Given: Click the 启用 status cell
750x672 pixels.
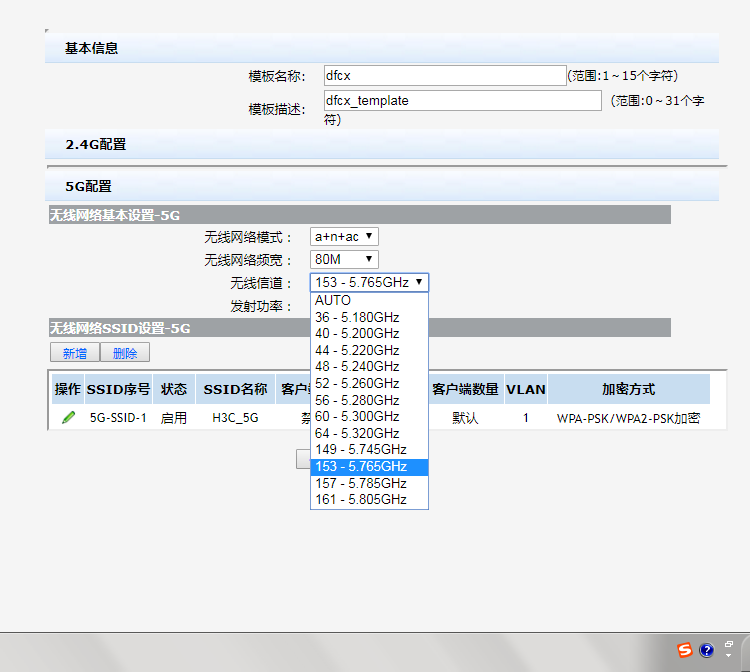Looking at the screenshot, I should [174, 418].
